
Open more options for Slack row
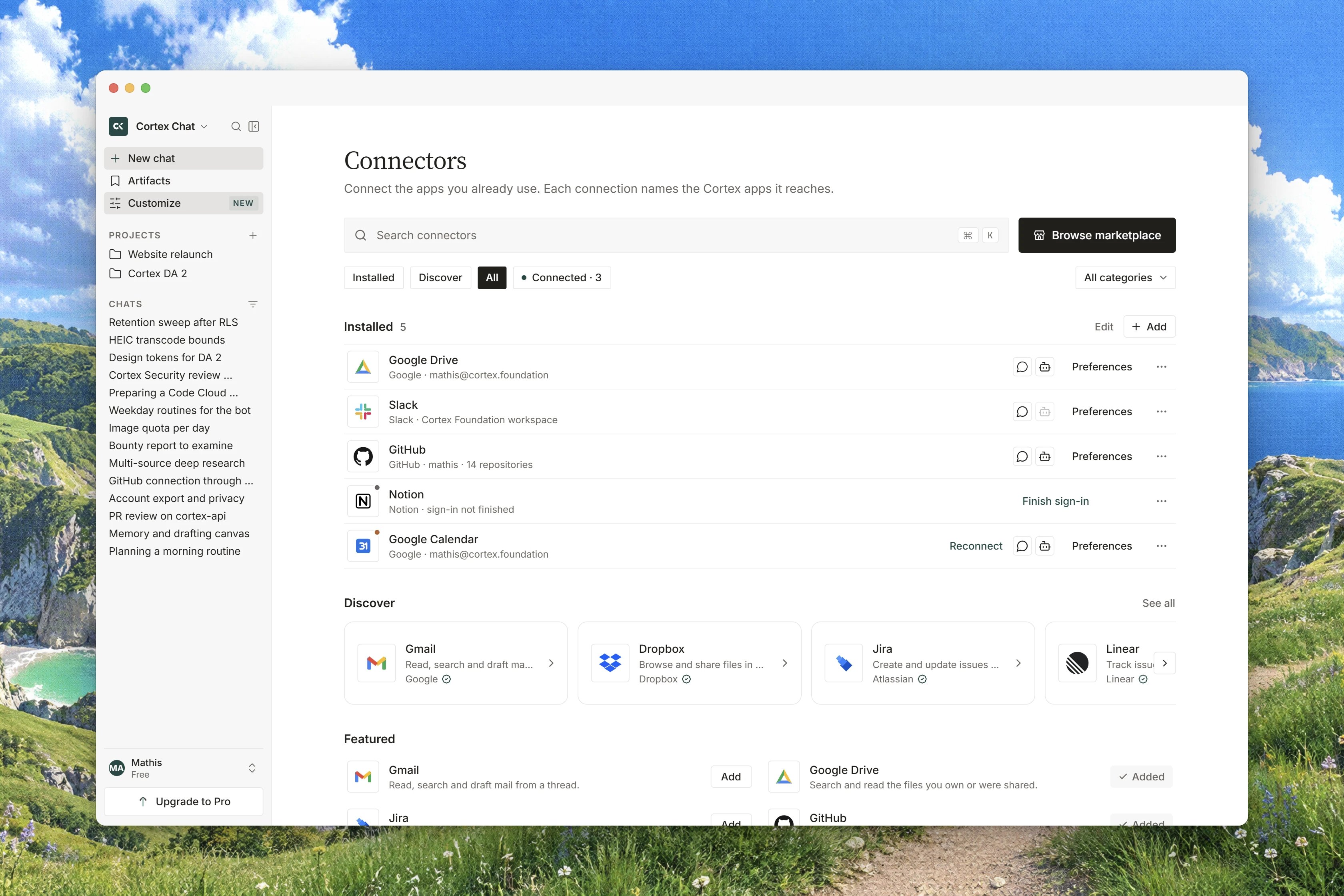tap(1161, 412)
